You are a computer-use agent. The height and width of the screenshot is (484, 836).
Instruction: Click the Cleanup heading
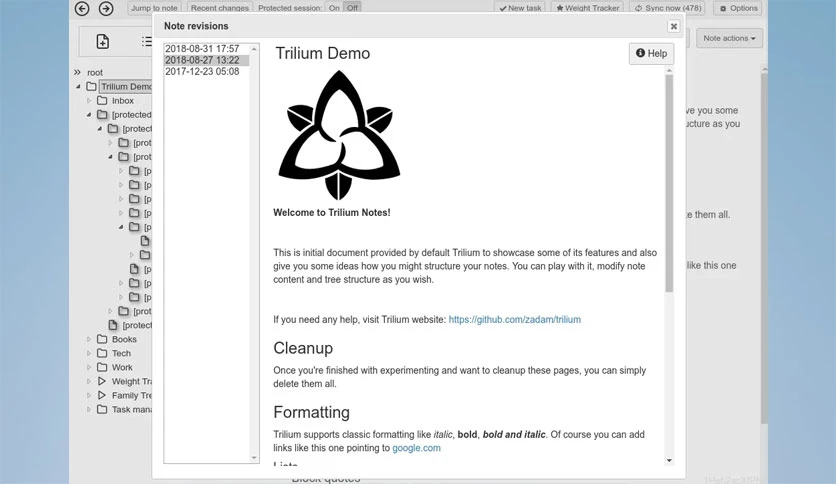(x=303, y=348)
